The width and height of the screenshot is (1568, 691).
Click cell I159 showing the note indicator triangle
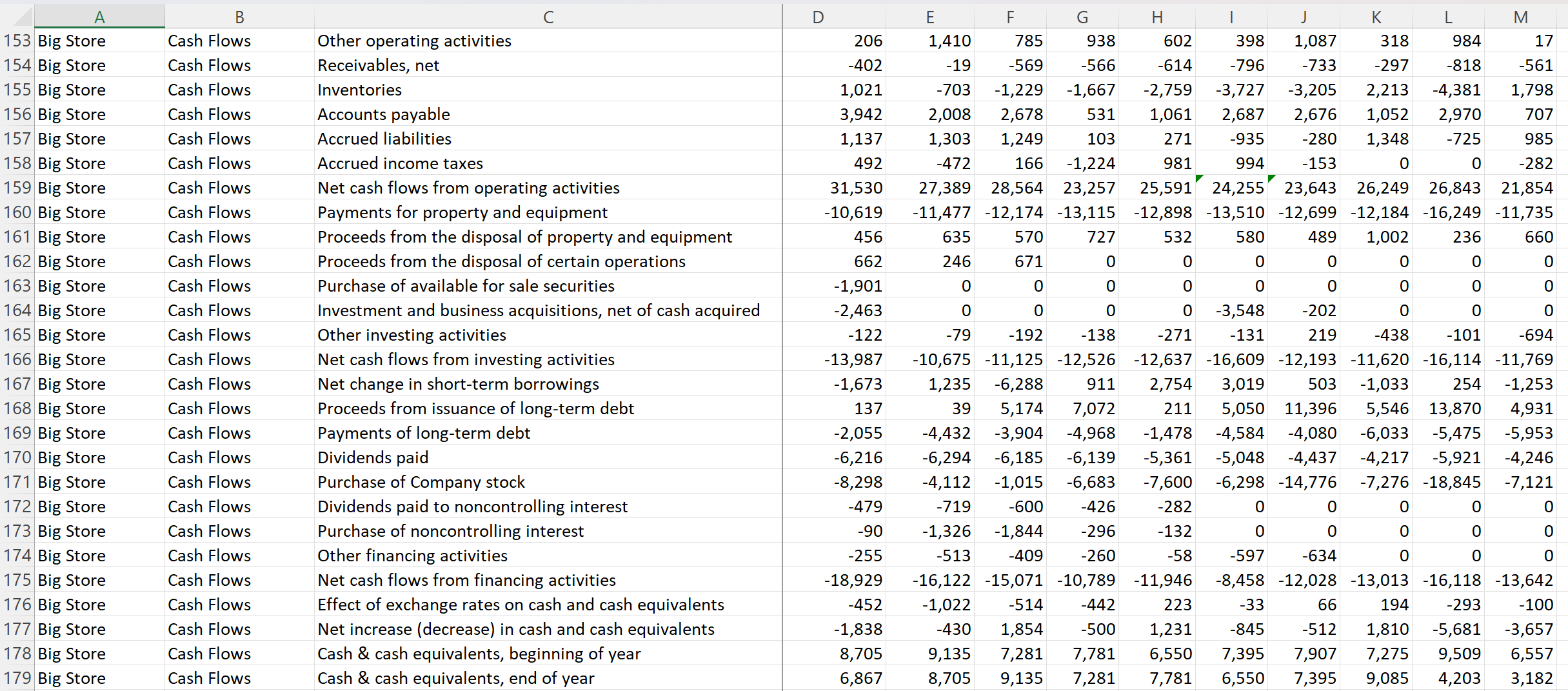(1232, 188)
